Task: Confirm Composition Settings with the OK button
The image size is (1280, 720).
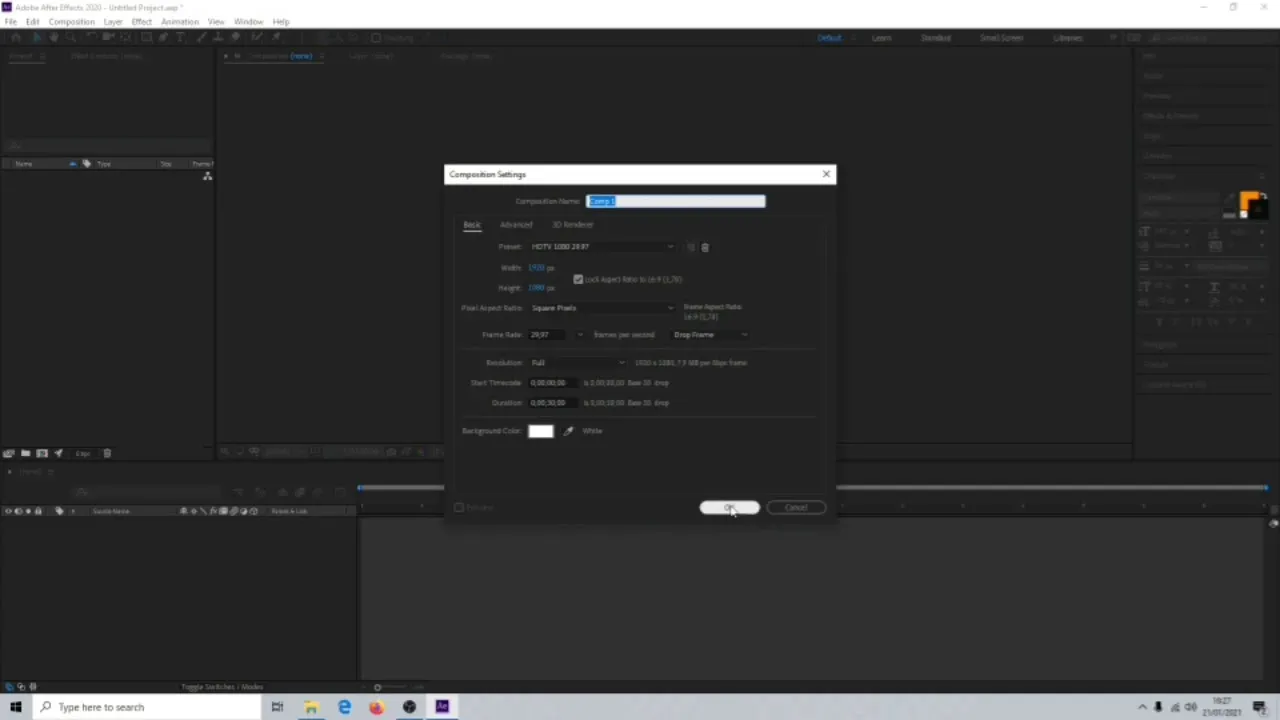Action: pos(729,507)
